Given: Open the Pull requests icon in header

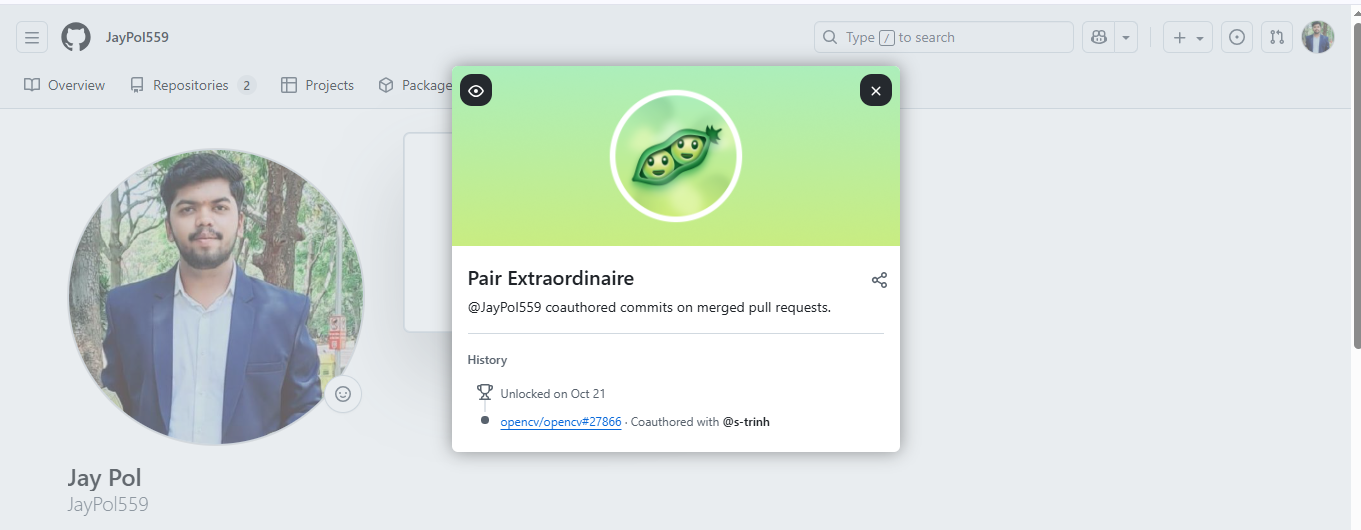Looking at the screenshot, I should click(1277, 37).
